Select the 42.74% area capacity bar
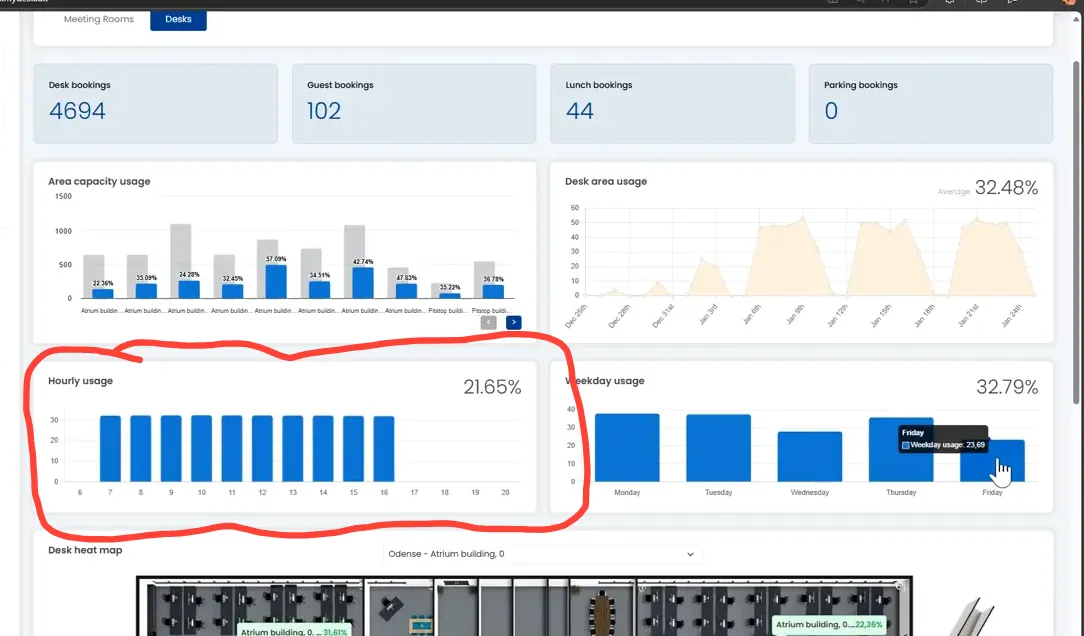The height and width of the screenshot is (636, 1084). coord(363,283)
